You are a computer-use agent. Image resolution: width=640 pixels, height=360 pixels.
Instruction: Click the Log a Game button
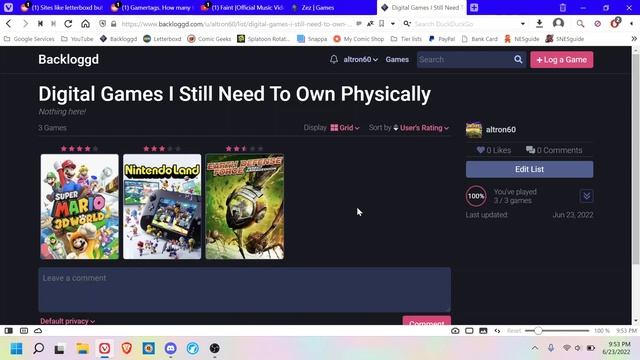click(562, 60)
